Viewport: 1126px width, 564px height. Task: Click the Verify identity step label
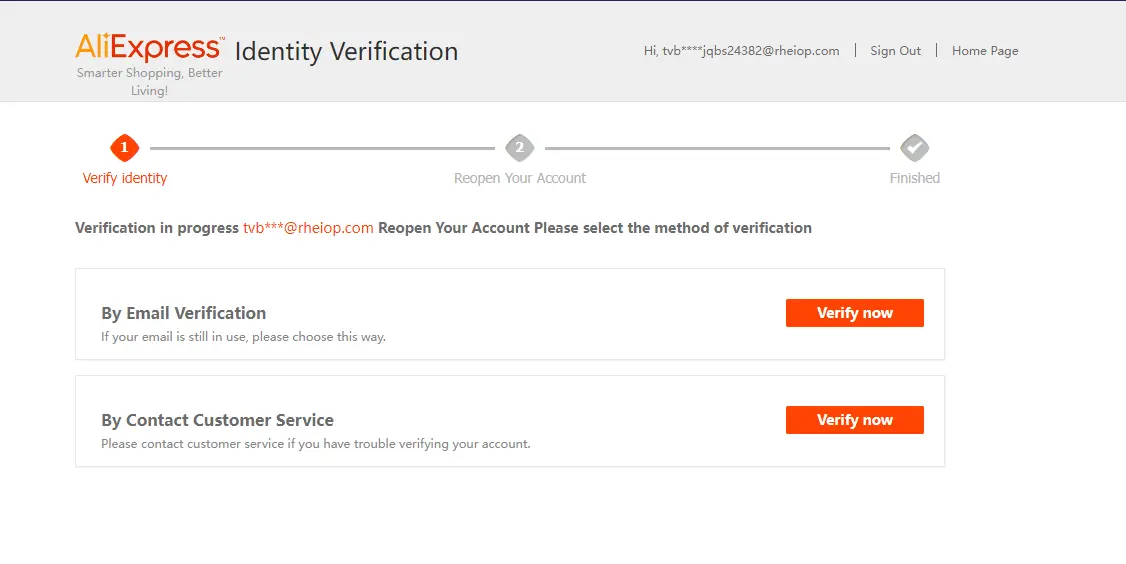(x=125, y=178)
